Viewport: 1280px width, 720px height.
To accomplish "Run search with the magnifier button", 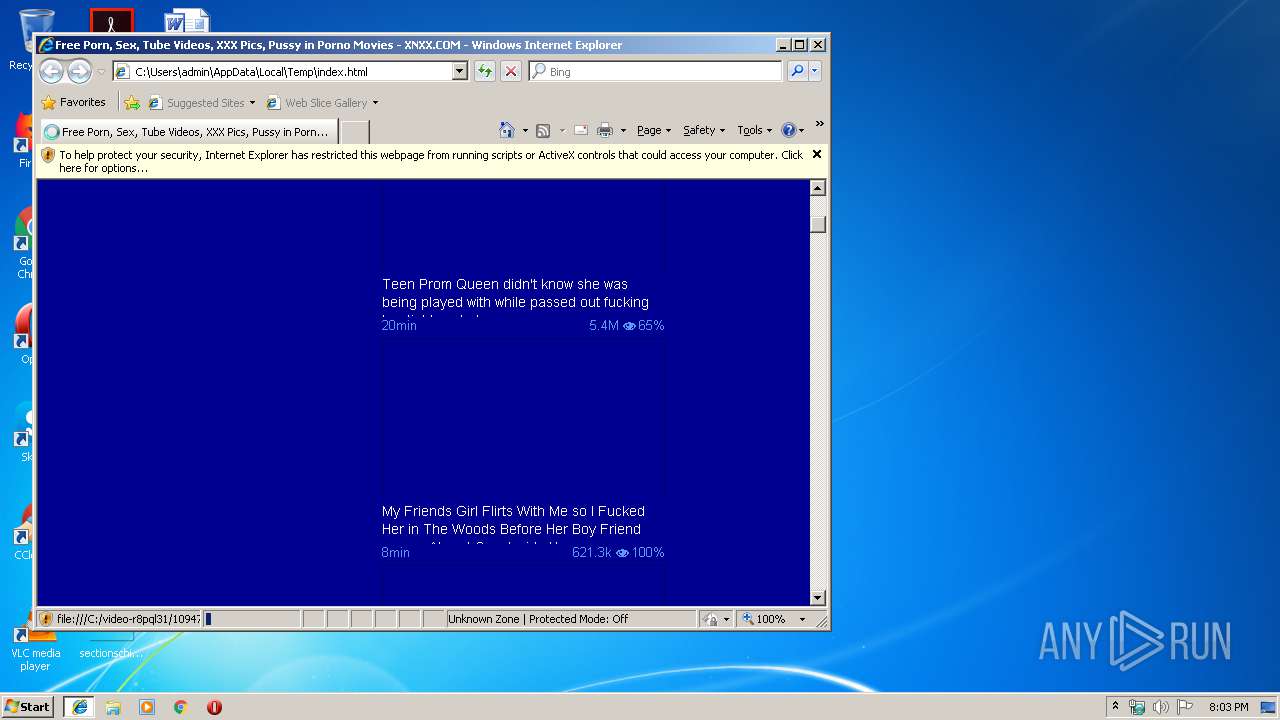I will [797, 71].
